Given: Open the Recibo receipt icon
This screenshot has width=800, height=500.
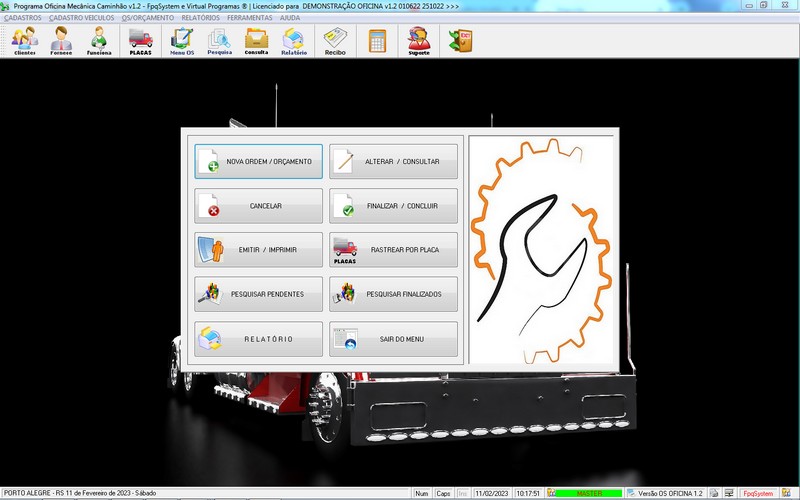Looking at the screenshot, I should click(x=335, y=41).
